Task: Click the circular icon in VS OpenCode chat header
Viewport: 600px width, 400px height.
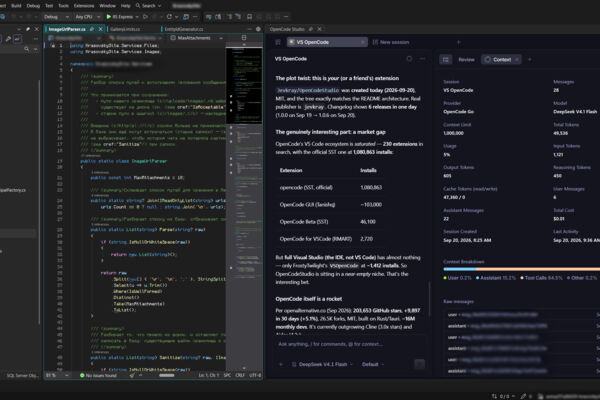Action: tap(409, 59)
